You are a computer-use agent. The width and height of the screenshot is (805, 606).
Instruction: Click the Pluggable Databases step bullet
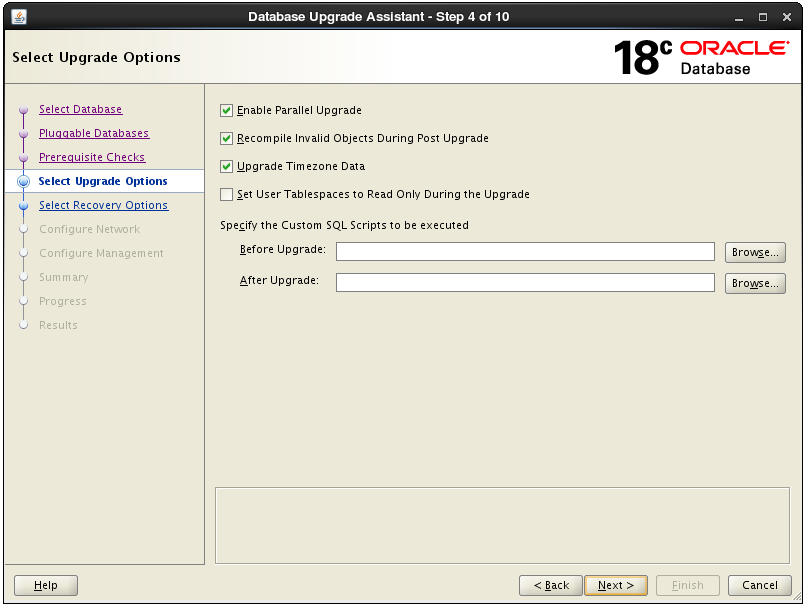24,134
